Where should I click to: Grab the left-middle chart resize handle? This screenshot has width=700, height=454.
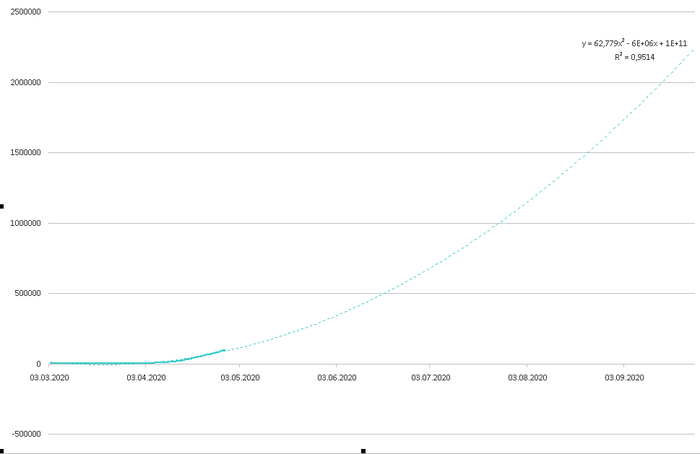click(x=2, y=207)
